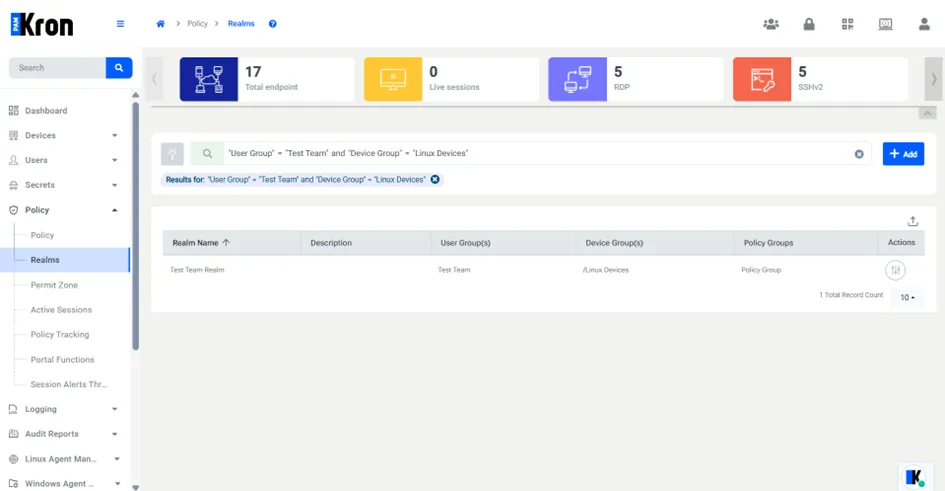Open the user profile icon
Viewport: 945px width, 491px height.
point(924,24)
